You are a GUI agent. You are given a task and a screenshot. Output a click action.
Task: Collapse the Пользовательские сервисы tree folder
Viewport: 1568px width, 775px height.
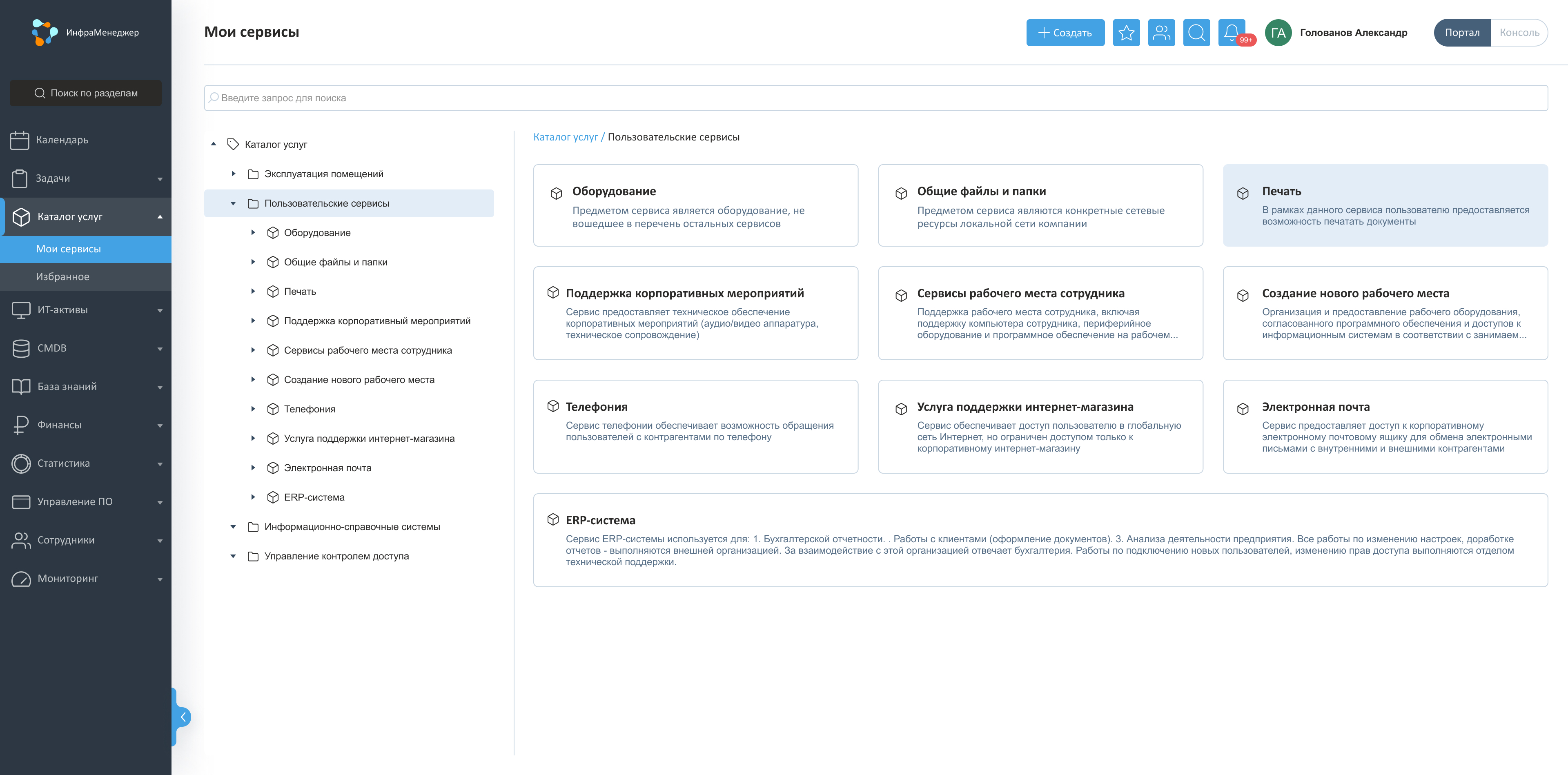[x=233, y=203]
